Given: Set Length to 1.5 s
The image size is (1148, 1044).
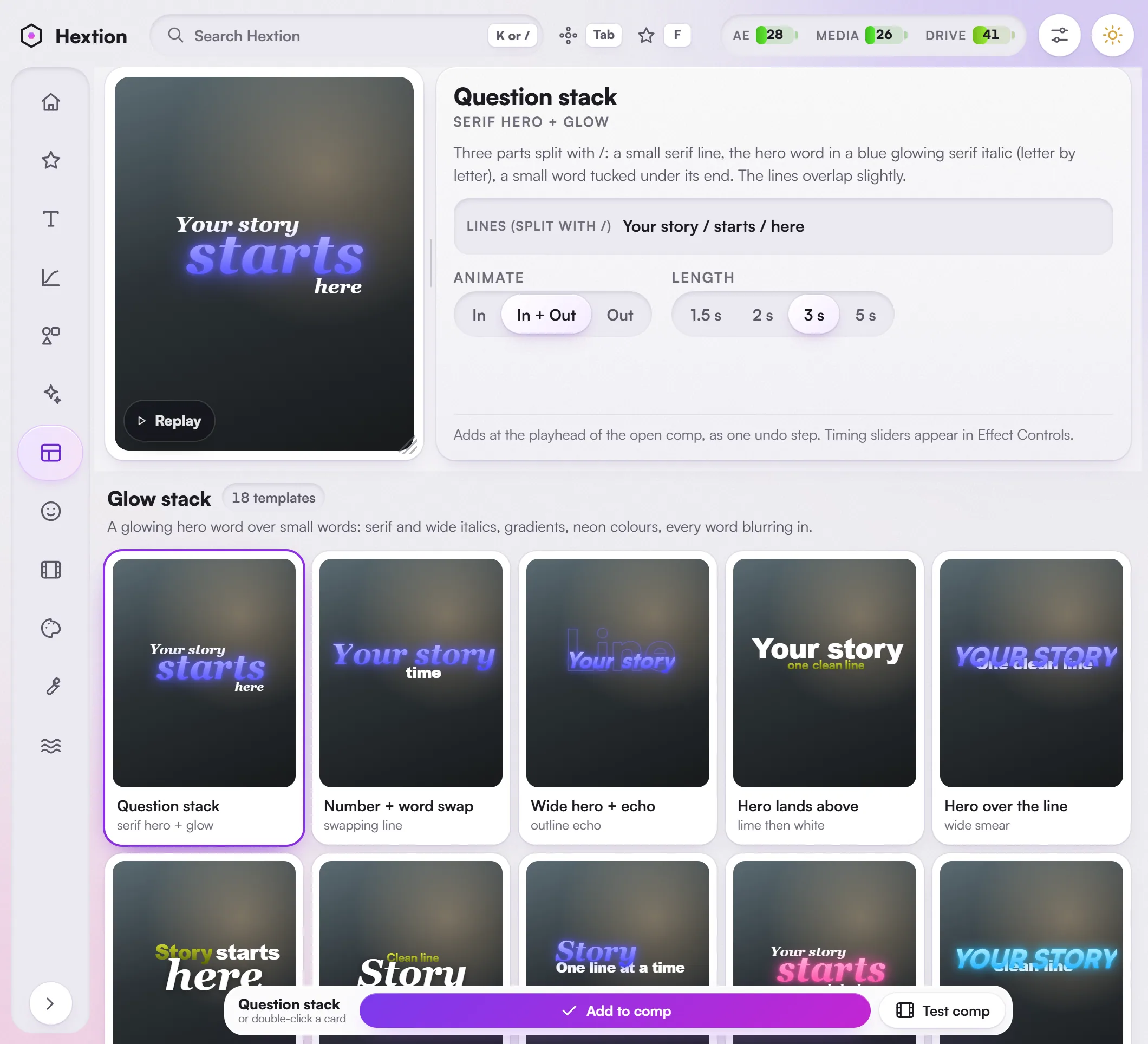Looking at the screenshot, I should (706, 315).
